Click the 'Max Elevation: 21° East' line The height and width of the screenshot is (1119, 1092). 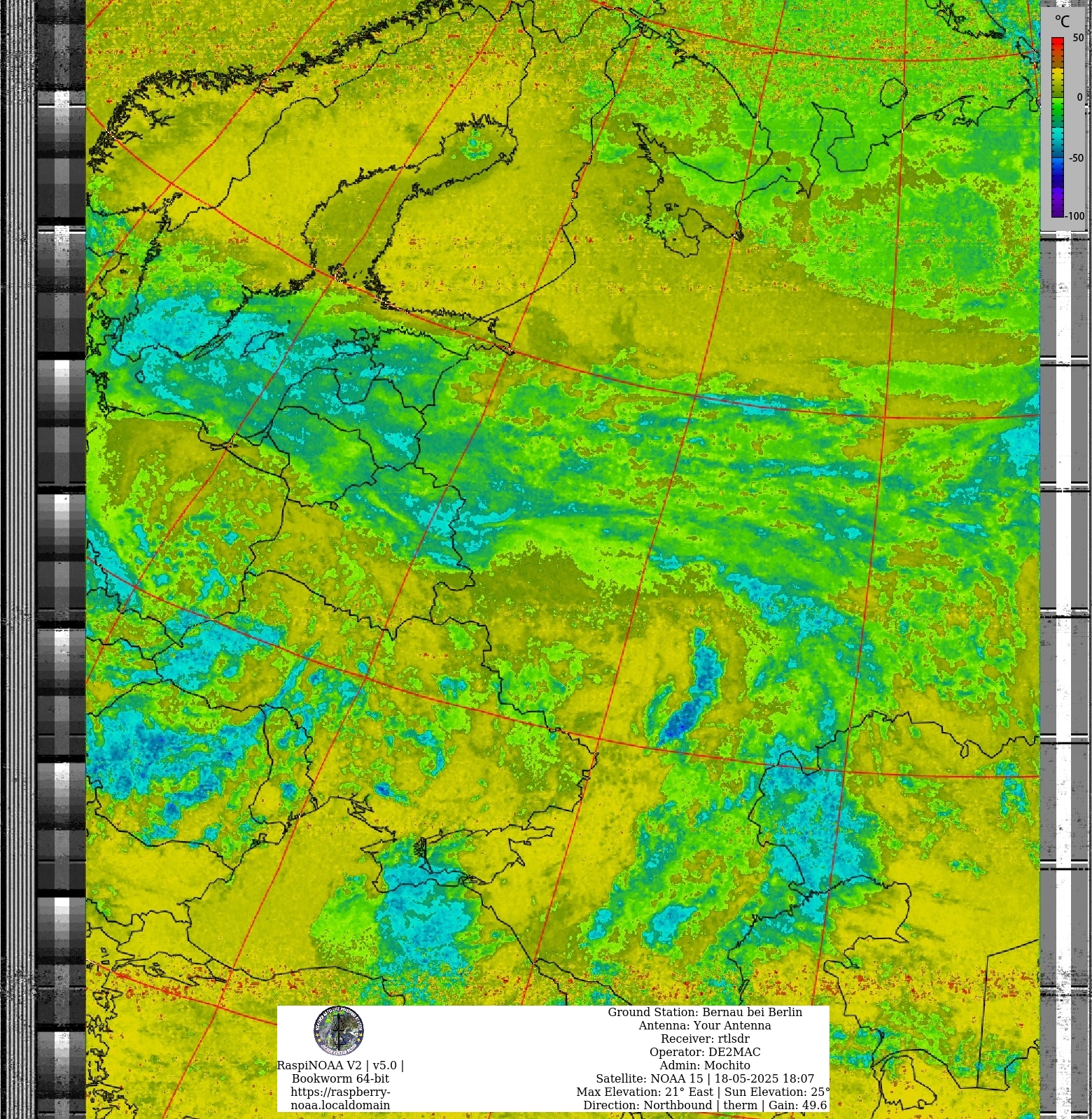pyautogui.click(x=703, y=1092)
